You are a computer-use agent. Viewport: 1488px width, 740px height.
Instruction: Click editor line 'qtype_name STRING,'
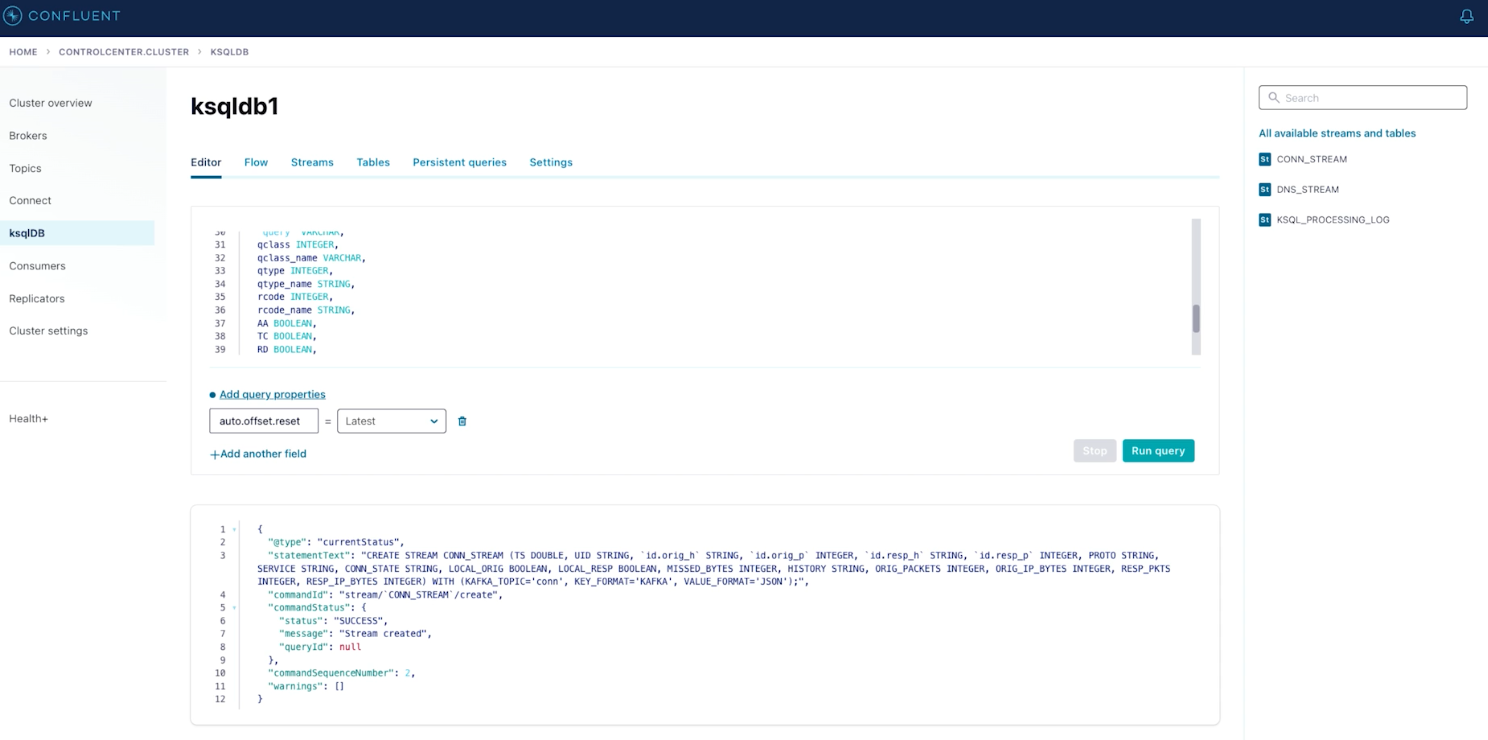[x=306, y=284]
